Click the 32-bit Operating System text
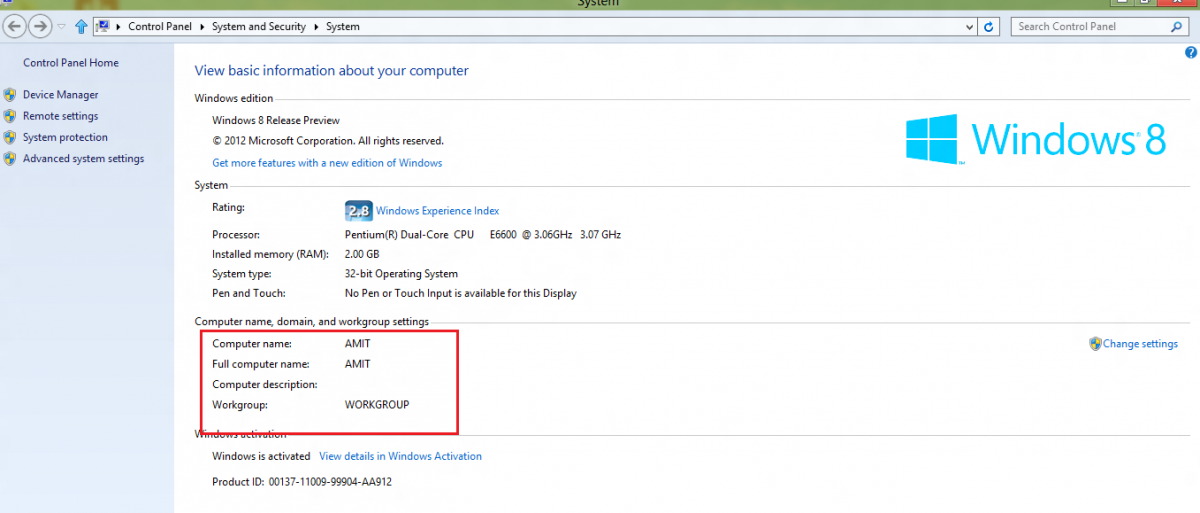 tap(401, 274)
